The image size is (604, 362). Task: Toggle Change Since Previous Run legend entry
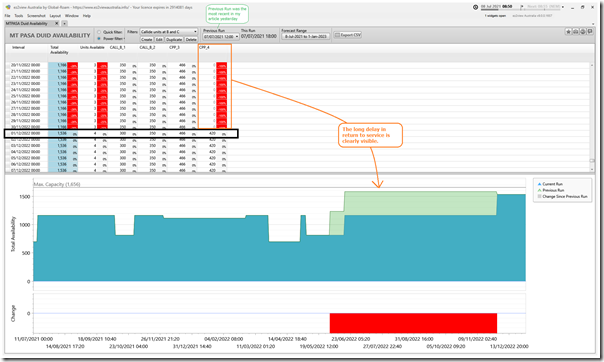(562, 196)
